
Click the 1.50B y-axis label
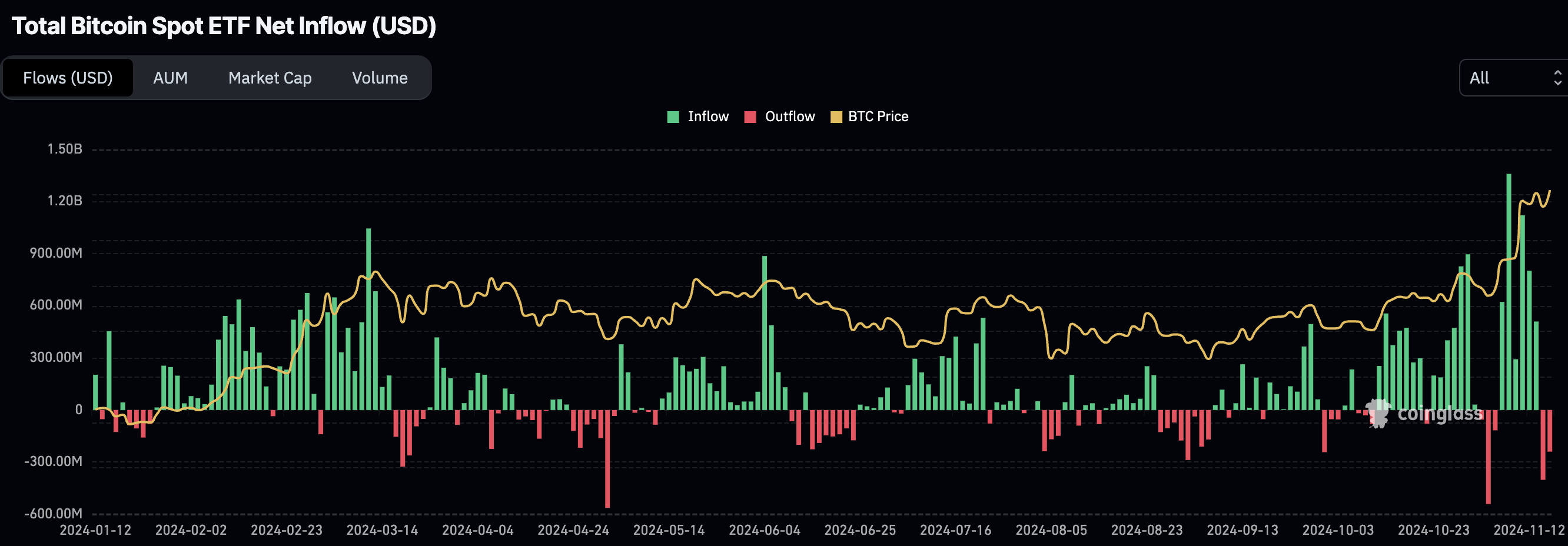coord(65,149)
